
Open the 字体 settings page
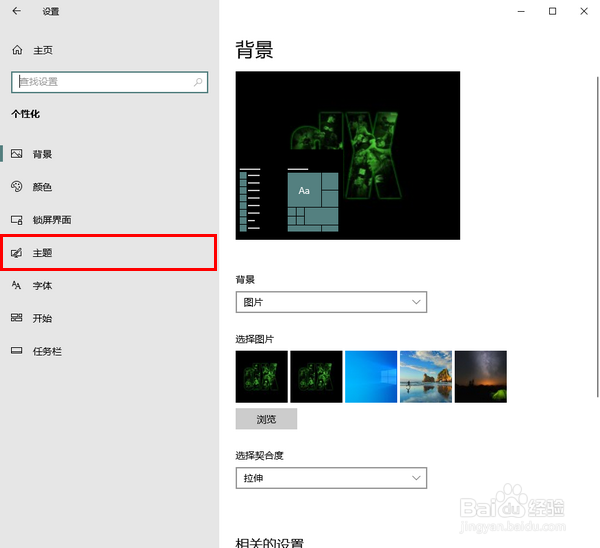109,285
